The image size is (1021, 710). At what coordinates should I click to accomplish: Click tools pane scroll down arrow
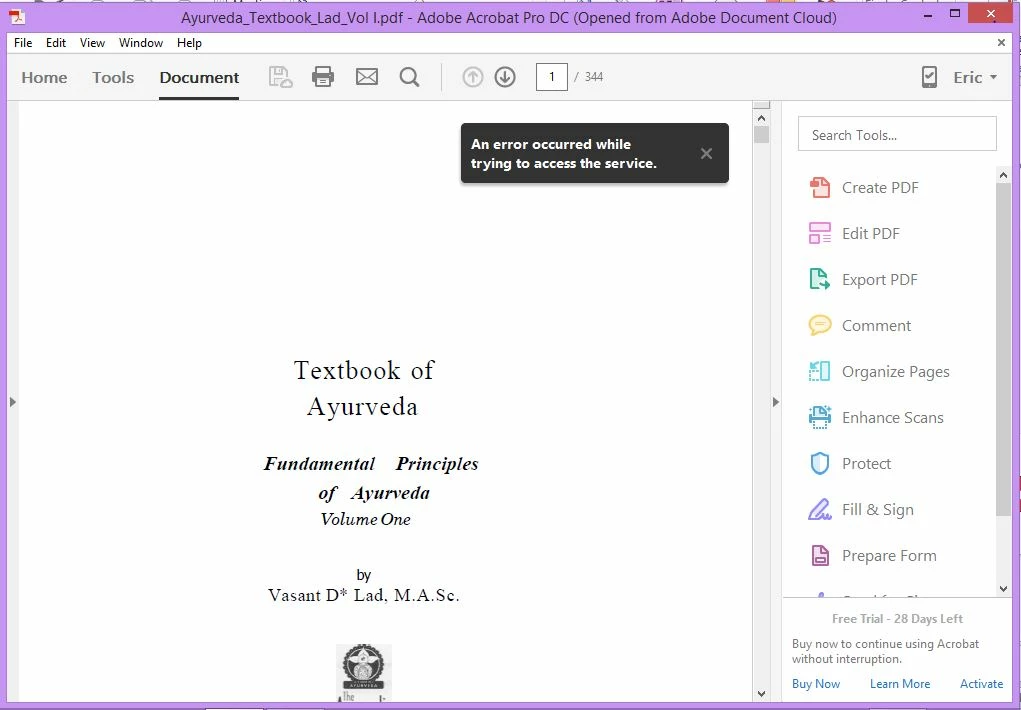point(1003,588)
